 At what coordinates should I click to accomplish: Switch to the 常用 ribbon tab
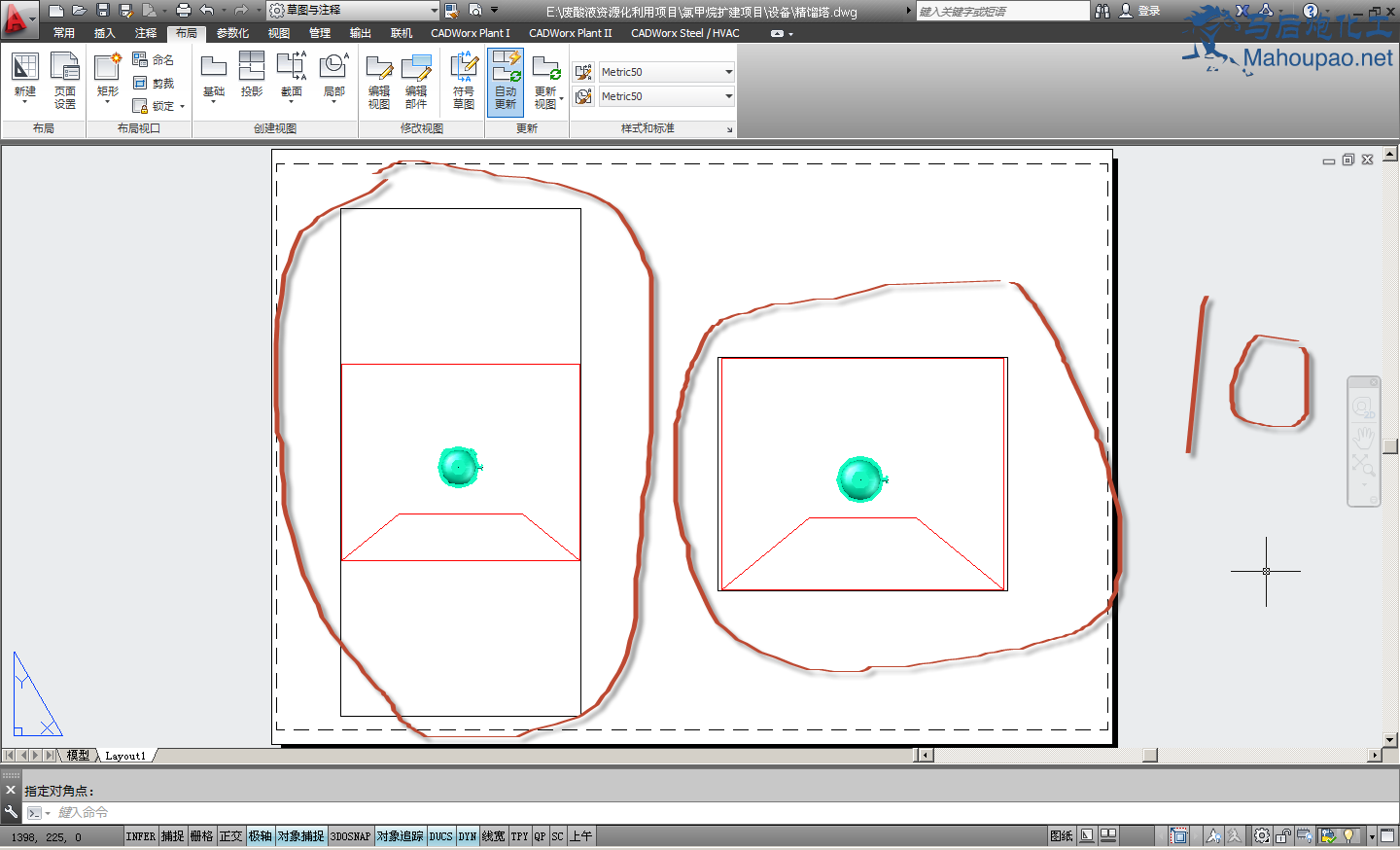64,33
